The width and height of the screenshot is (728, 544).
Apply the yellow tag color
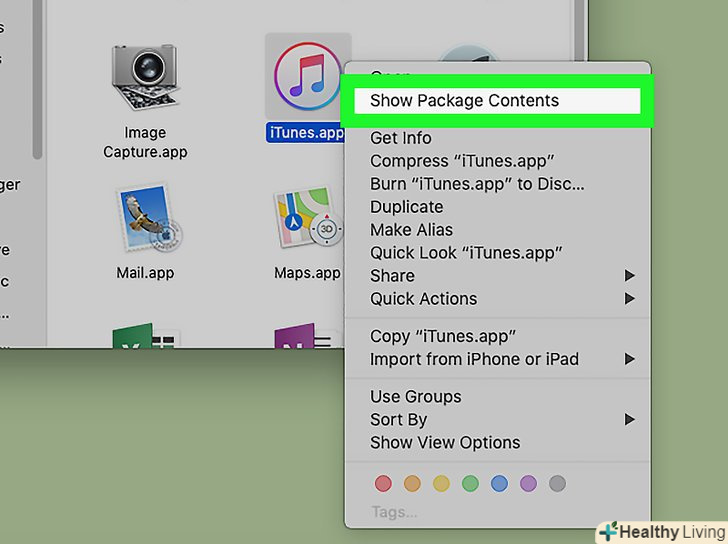[x=441, y=484]
